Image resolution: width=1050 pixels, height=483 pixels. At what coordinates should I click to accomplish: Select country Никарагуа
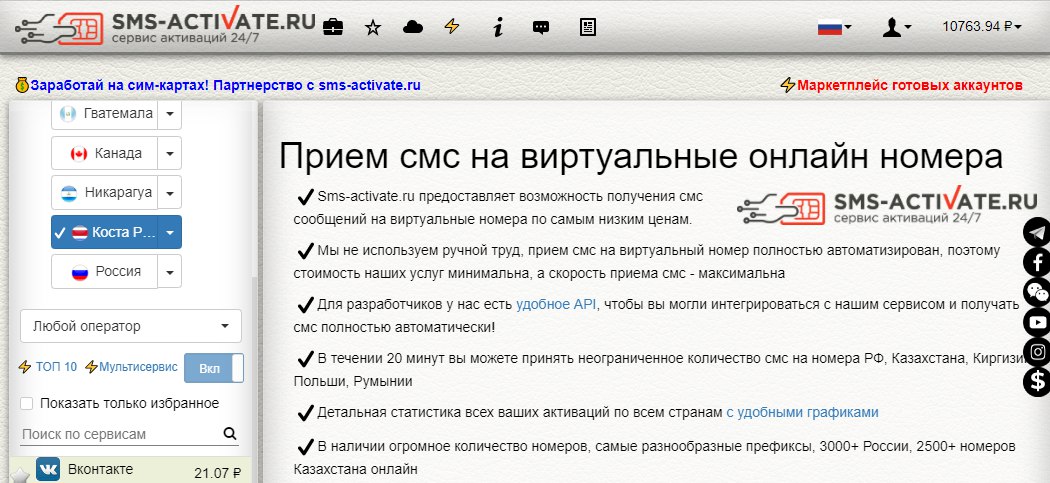(x=104, y=193)
